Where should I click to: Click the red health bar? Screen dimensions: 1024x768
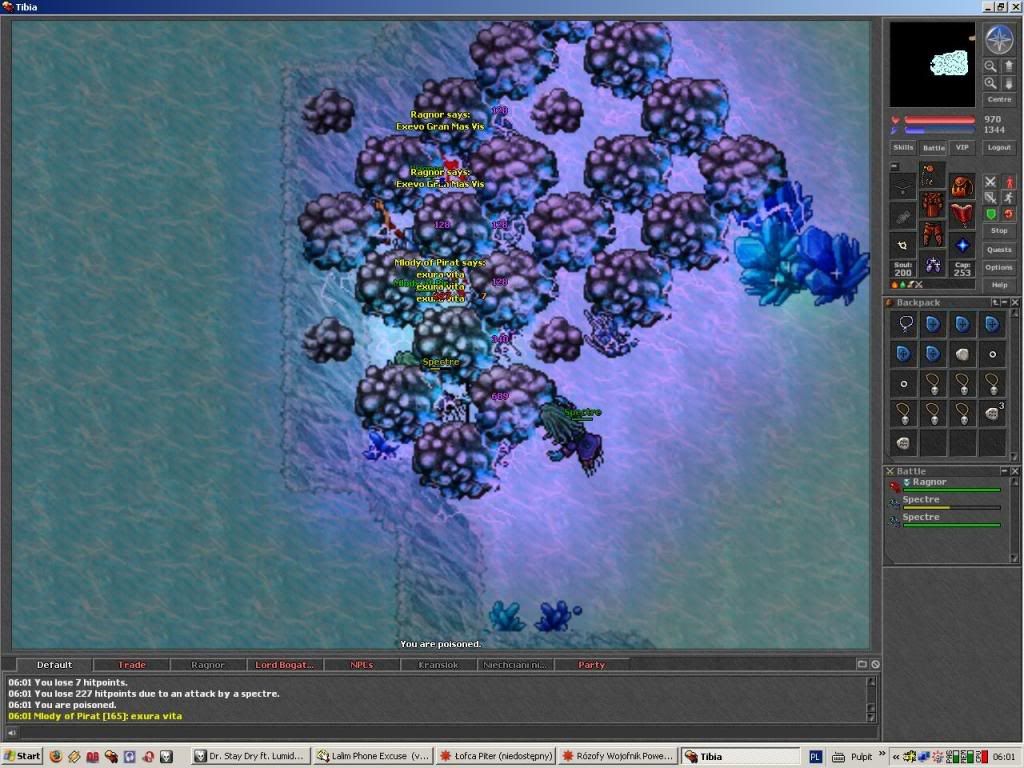940,120
